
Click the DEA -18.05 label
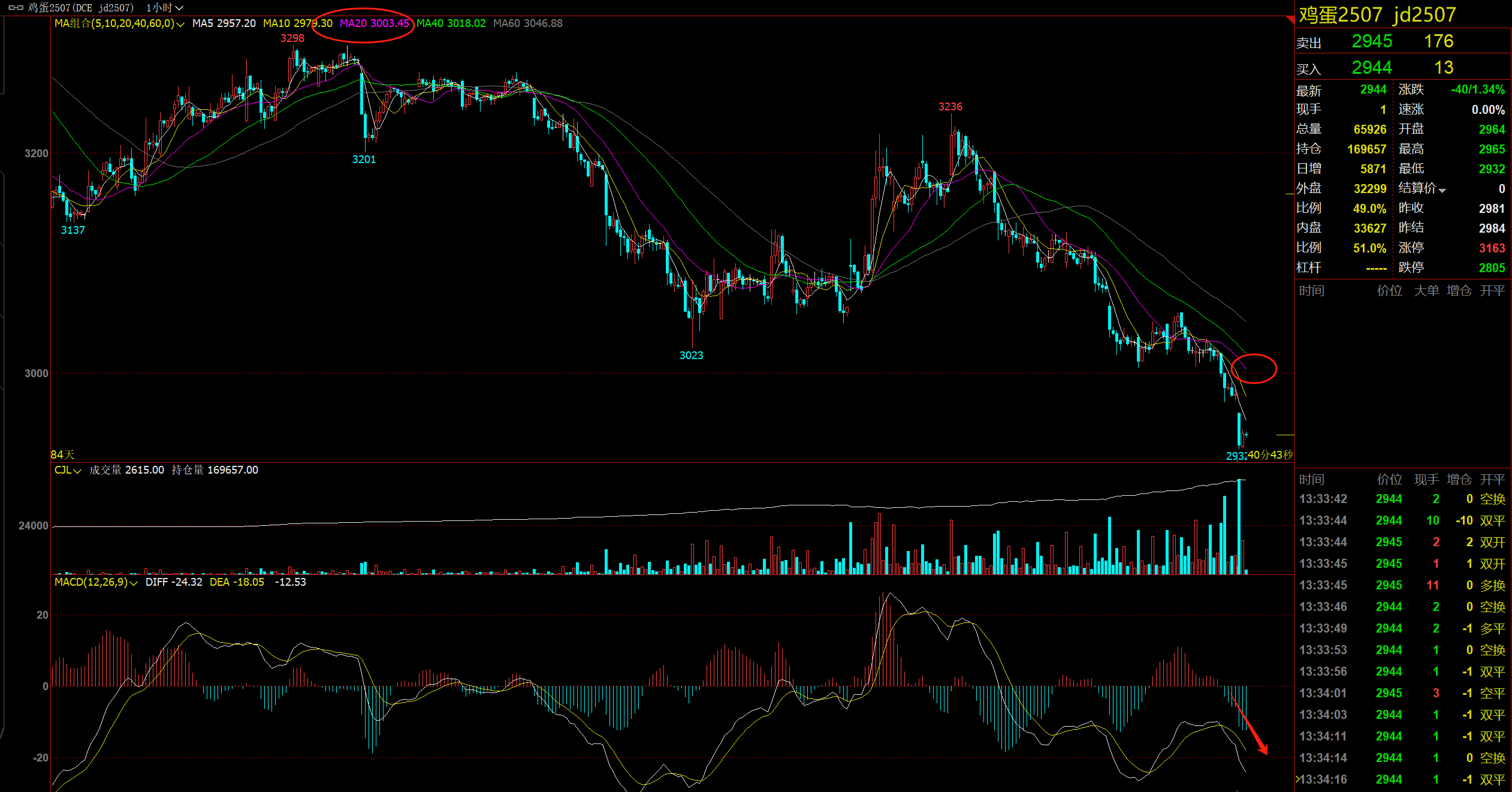[x=237, y=582]
